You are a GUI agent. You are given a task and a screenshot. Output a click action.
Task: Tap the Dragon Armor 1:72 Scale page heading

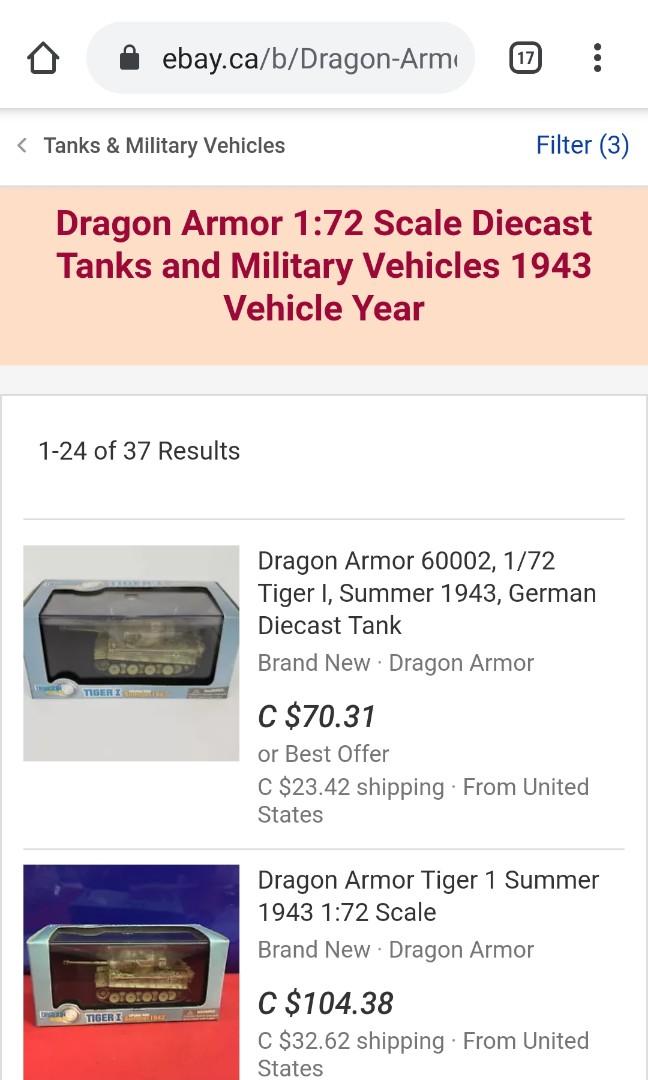[324, 265]
